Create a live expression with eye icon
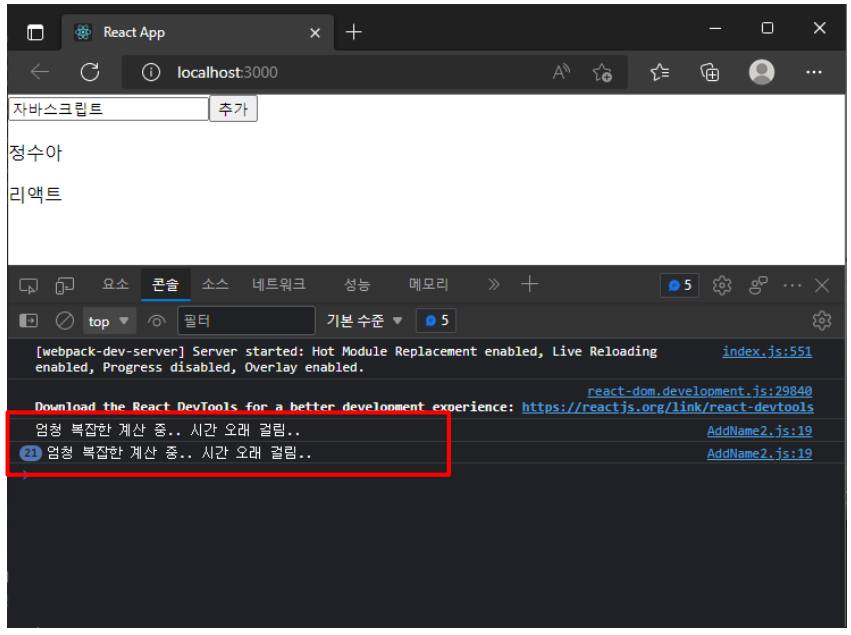 coord(156,321)
